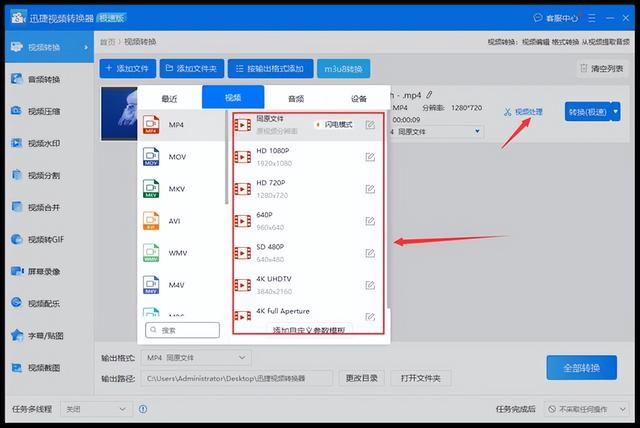Switch to the 视频 format tab
Image resolution: width=640 pixels, height=428 pixels.
pyautogui.click(x=233, y=97)
